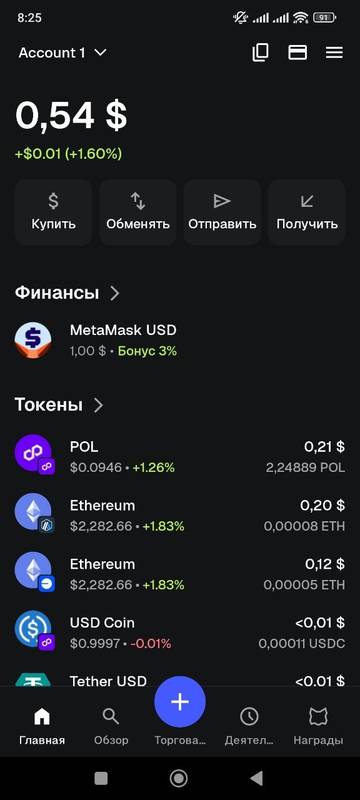
Task: Tap the Обменять swap button
Action: click(x=138, y=212)
